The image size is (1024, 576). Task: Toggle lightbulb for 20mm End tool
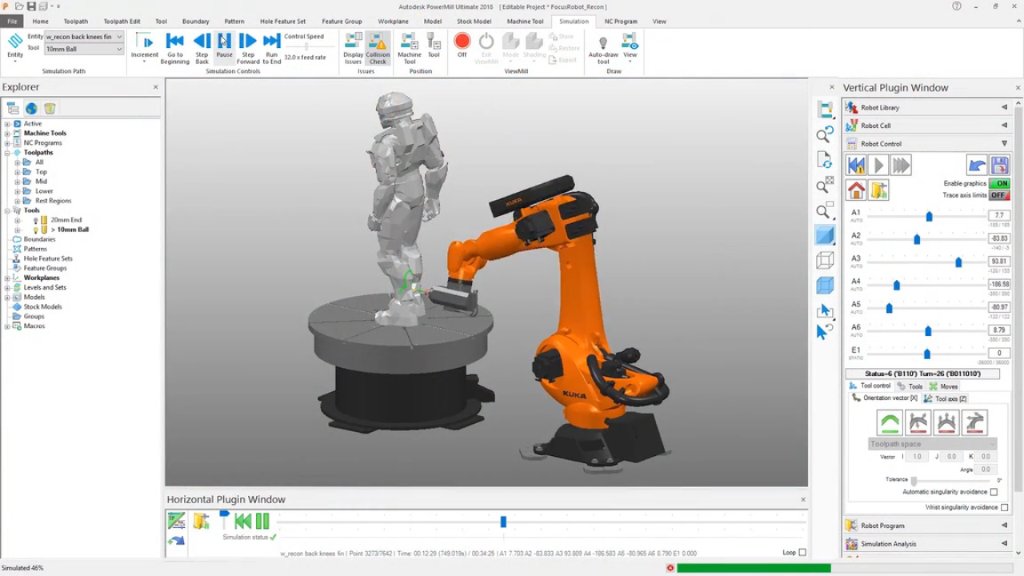[x=36, y=220]
